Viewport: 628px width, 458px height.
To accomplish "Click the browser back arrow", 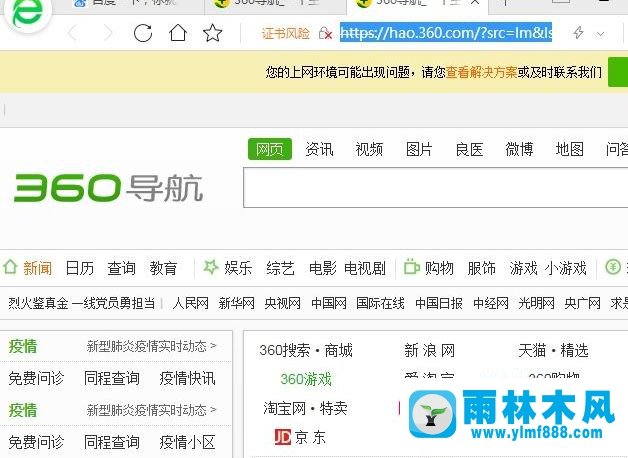I will point(73,33).
